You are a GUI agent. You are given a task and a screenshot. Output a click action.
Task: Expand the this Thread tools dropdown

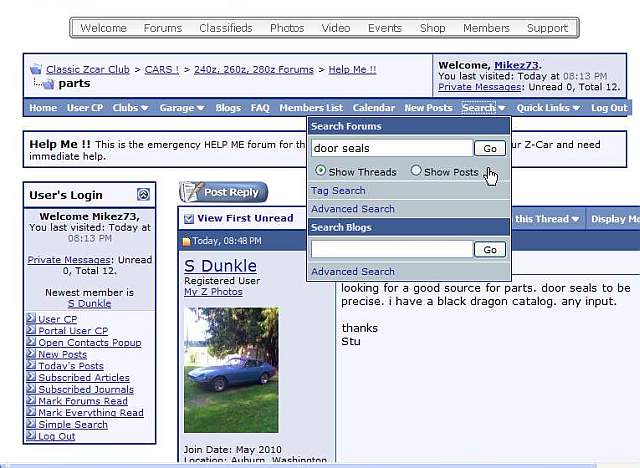pos(547,219)
